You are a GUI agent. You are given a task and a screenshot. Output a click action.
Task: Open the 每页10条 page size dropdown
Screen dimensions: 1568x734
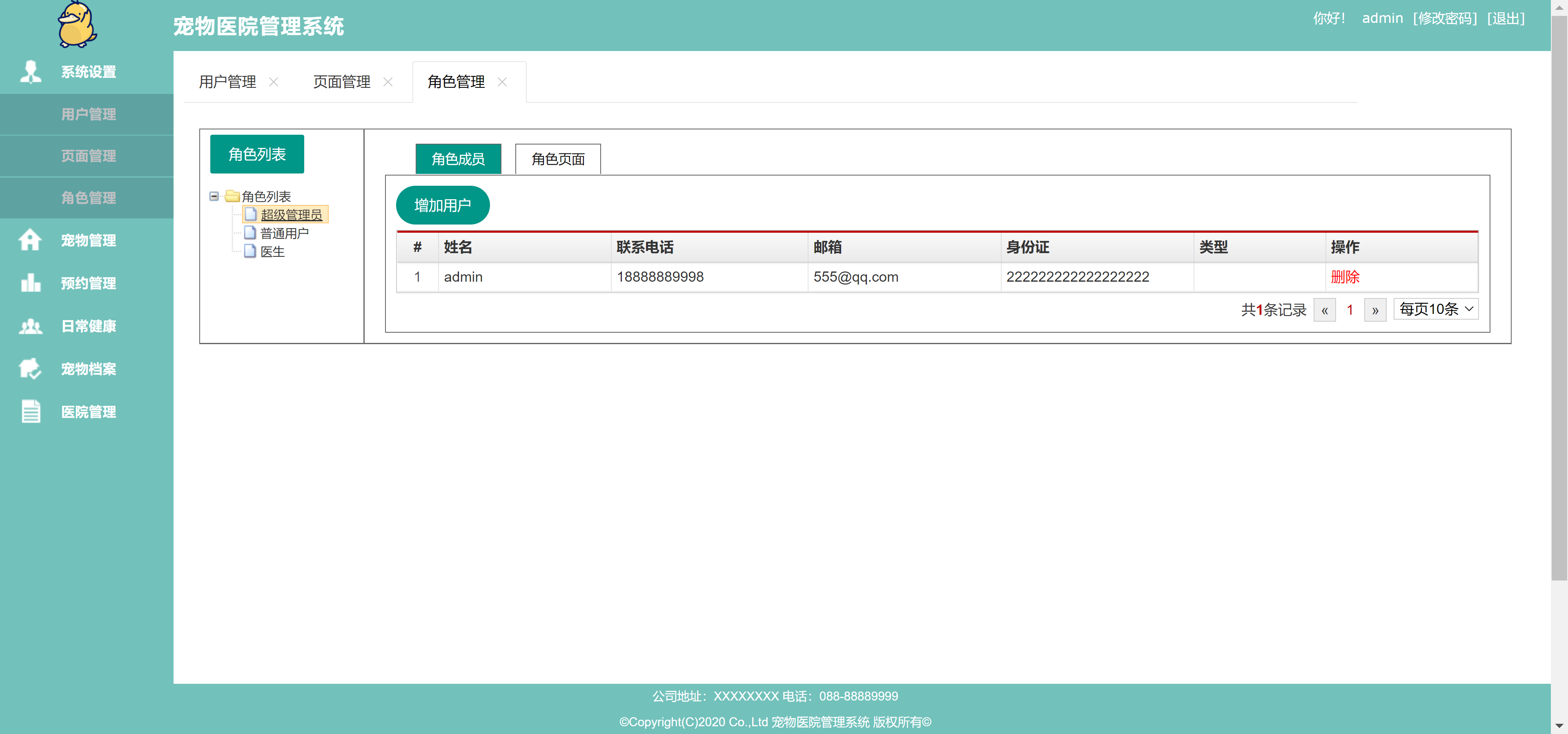point(1436,309)
